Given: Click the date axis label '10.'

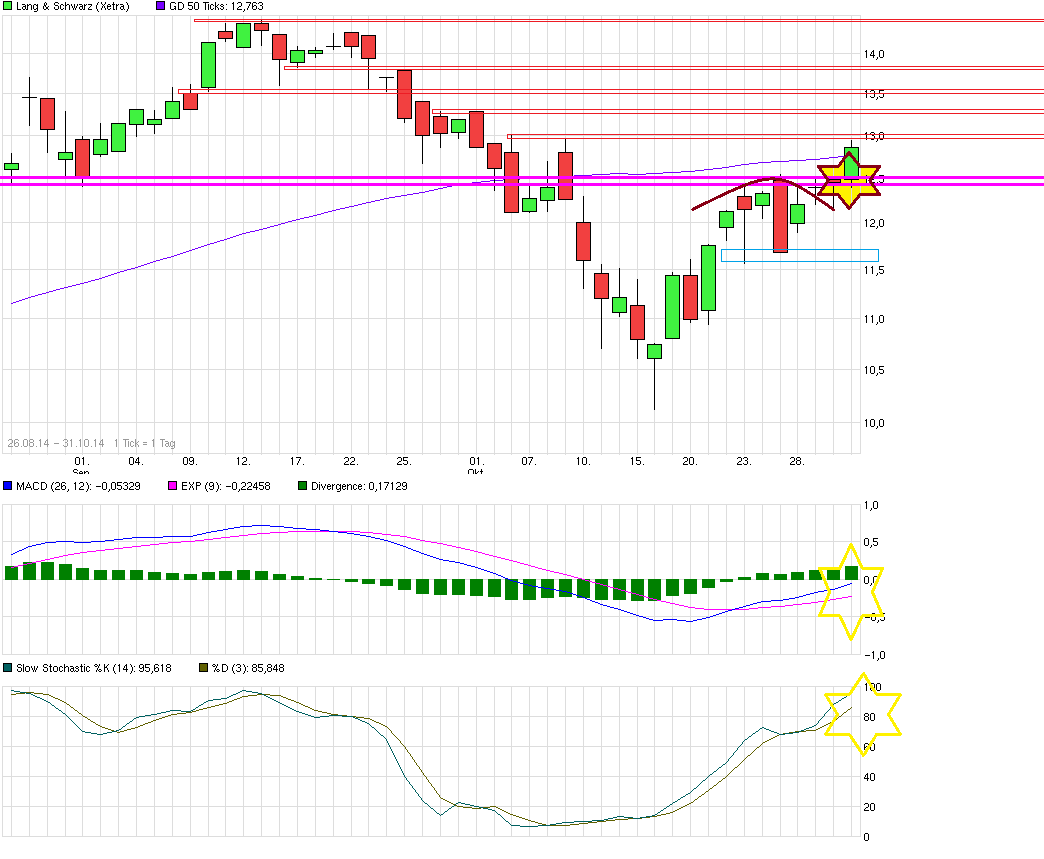Looking at the screenshot, I should pos(583,461).
